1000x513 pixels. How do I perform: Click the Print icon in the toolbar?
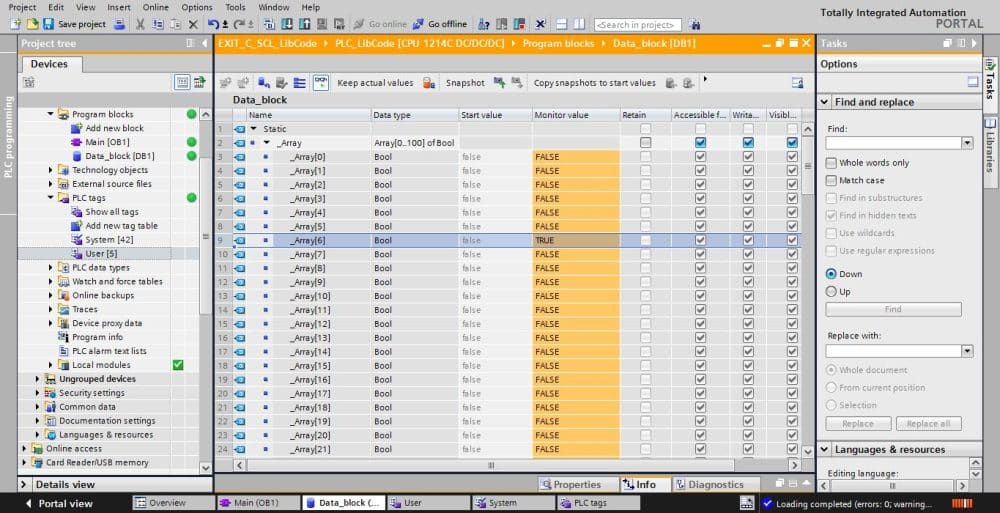point(119,24)
